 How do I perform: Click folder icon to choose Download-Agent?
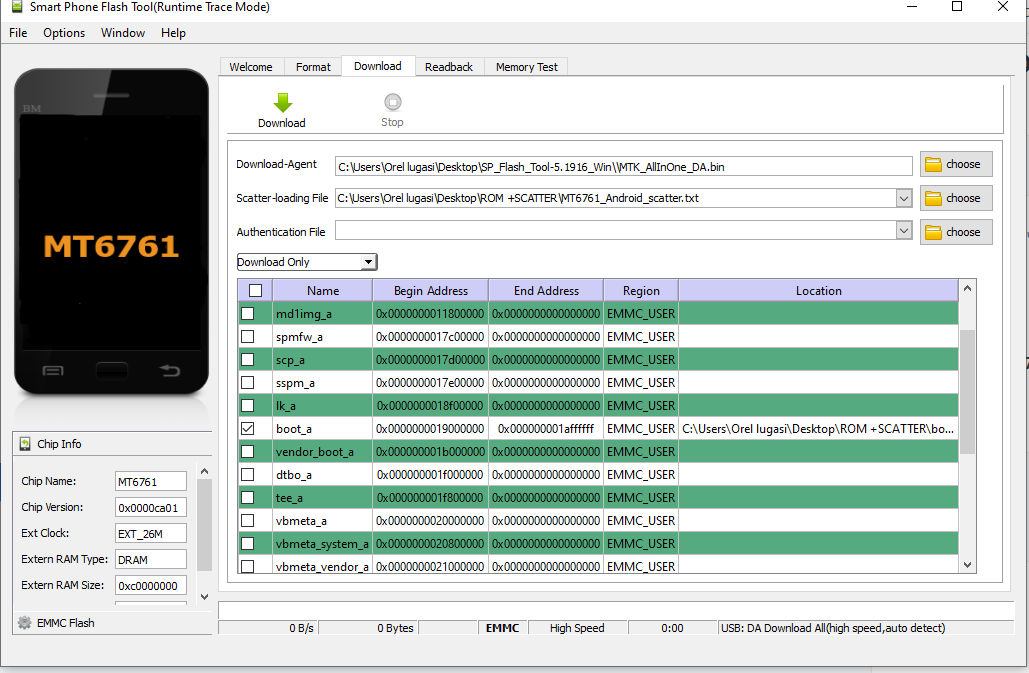[x=933, y=165]
